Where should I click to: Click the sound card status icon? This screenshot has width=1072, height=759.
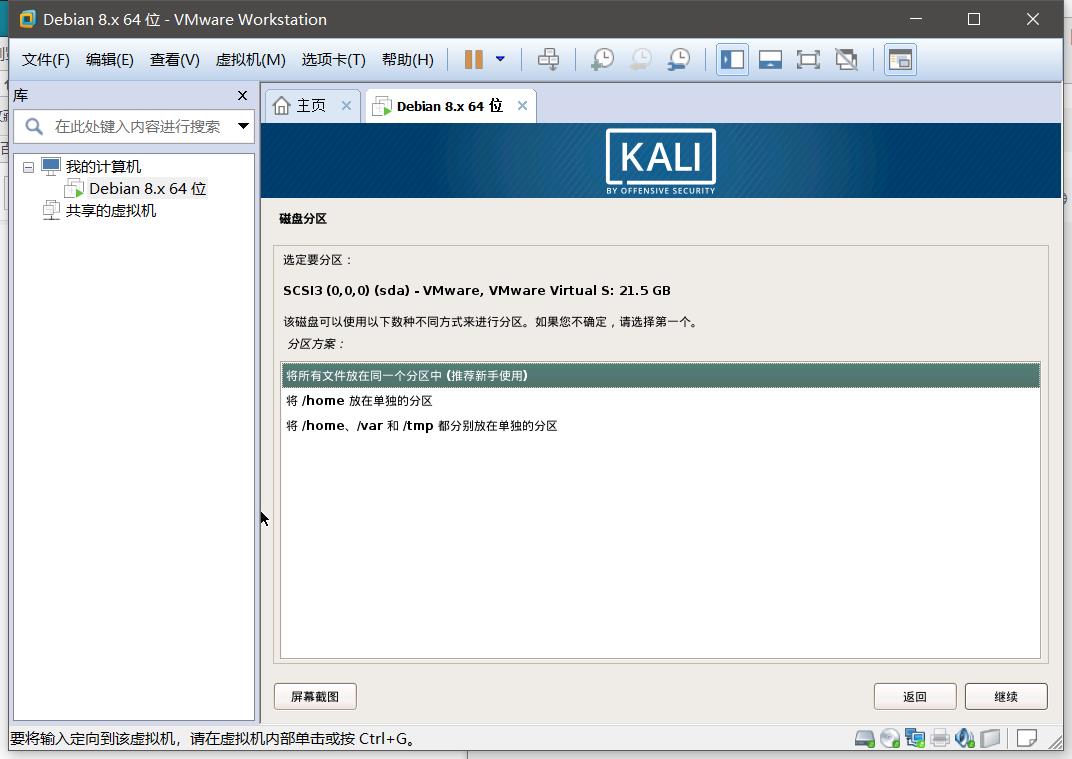(965, 738)
